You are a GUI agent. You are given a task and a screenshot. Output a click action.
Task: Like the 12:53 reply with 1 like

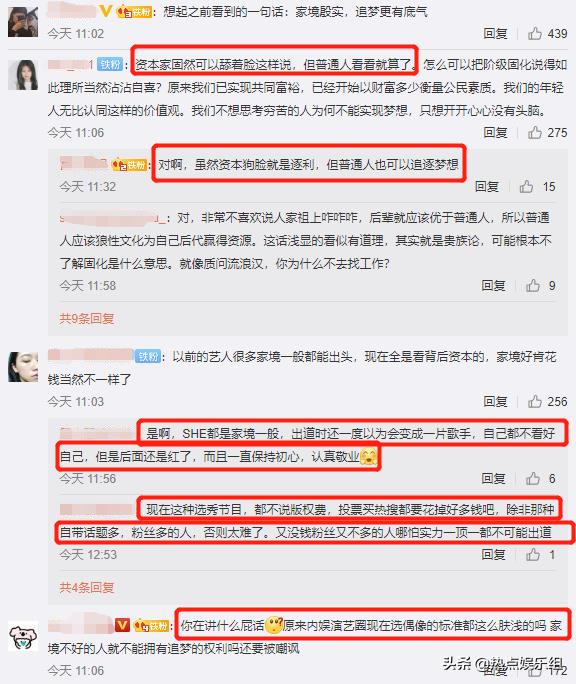(x=533, y=554)
